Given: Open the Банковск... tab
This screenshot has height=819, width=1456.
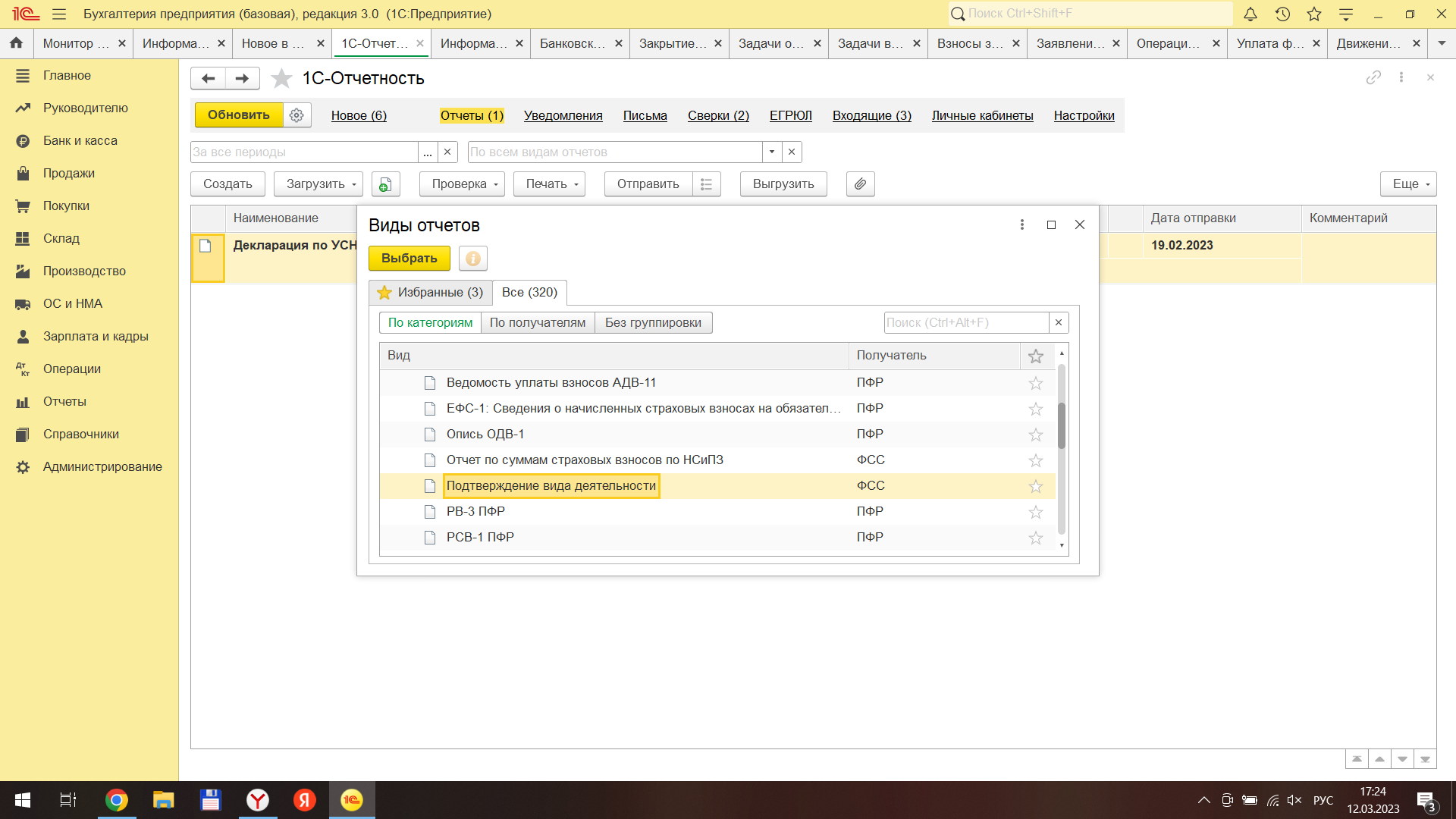Looking at the screenshot, I should coord(573,43).
